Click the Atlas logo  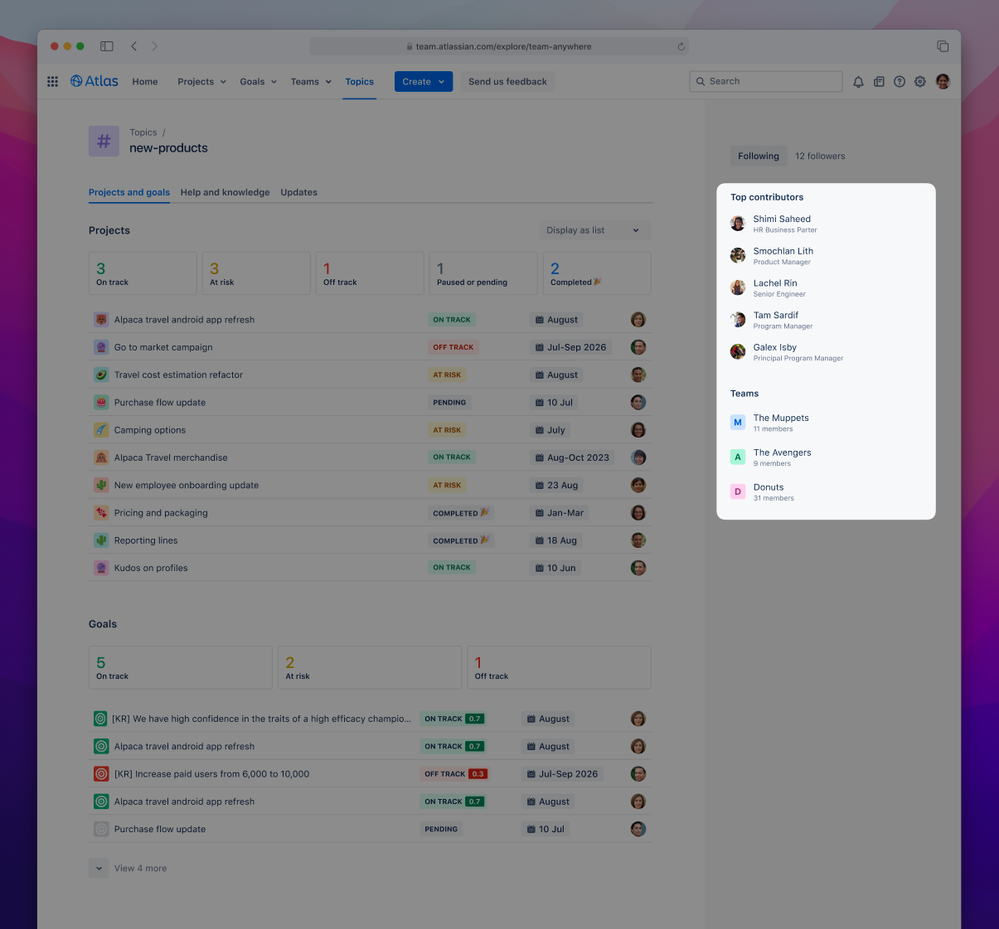[94, 81]
